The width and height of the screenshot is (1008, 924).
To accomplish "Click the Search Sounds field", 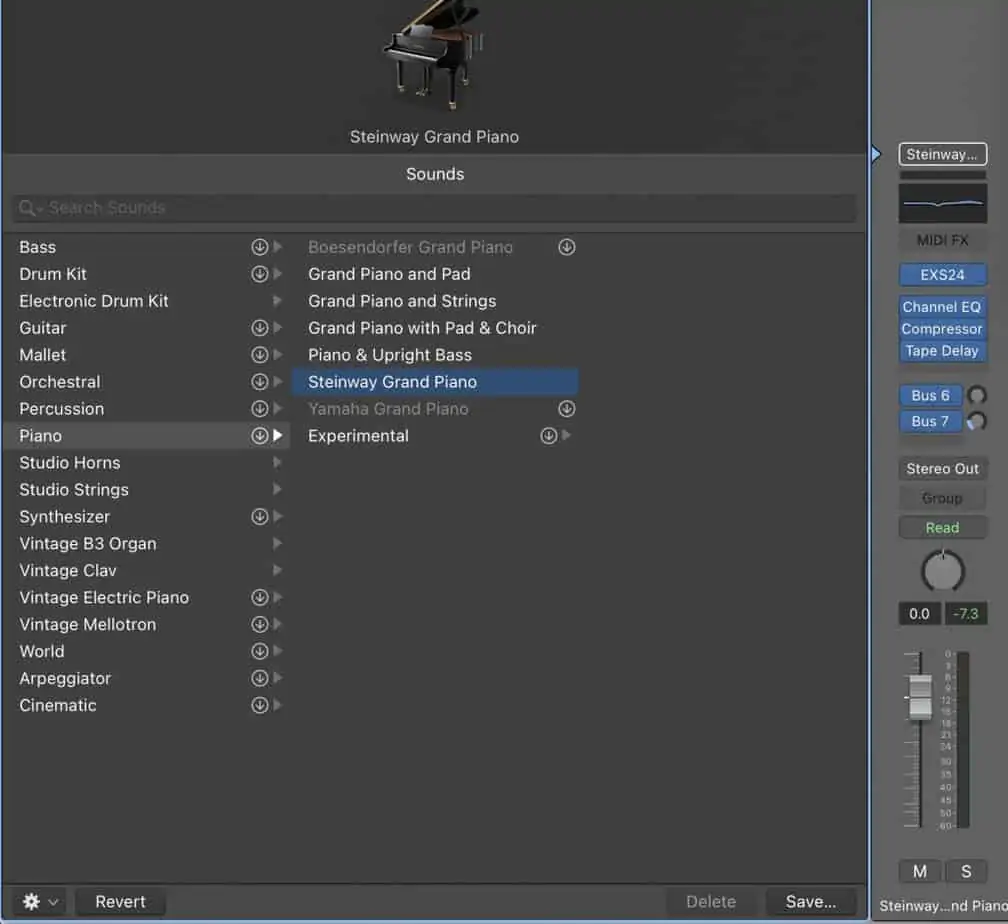I will (435, 208).
